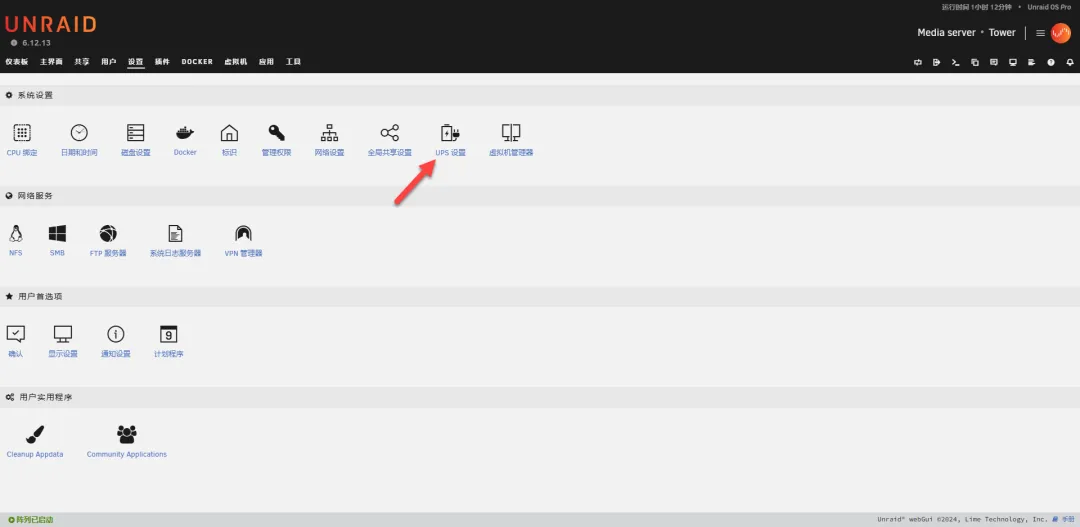Click the Docker whale icon
1080x527 pixels.
(x=185, y=133)
